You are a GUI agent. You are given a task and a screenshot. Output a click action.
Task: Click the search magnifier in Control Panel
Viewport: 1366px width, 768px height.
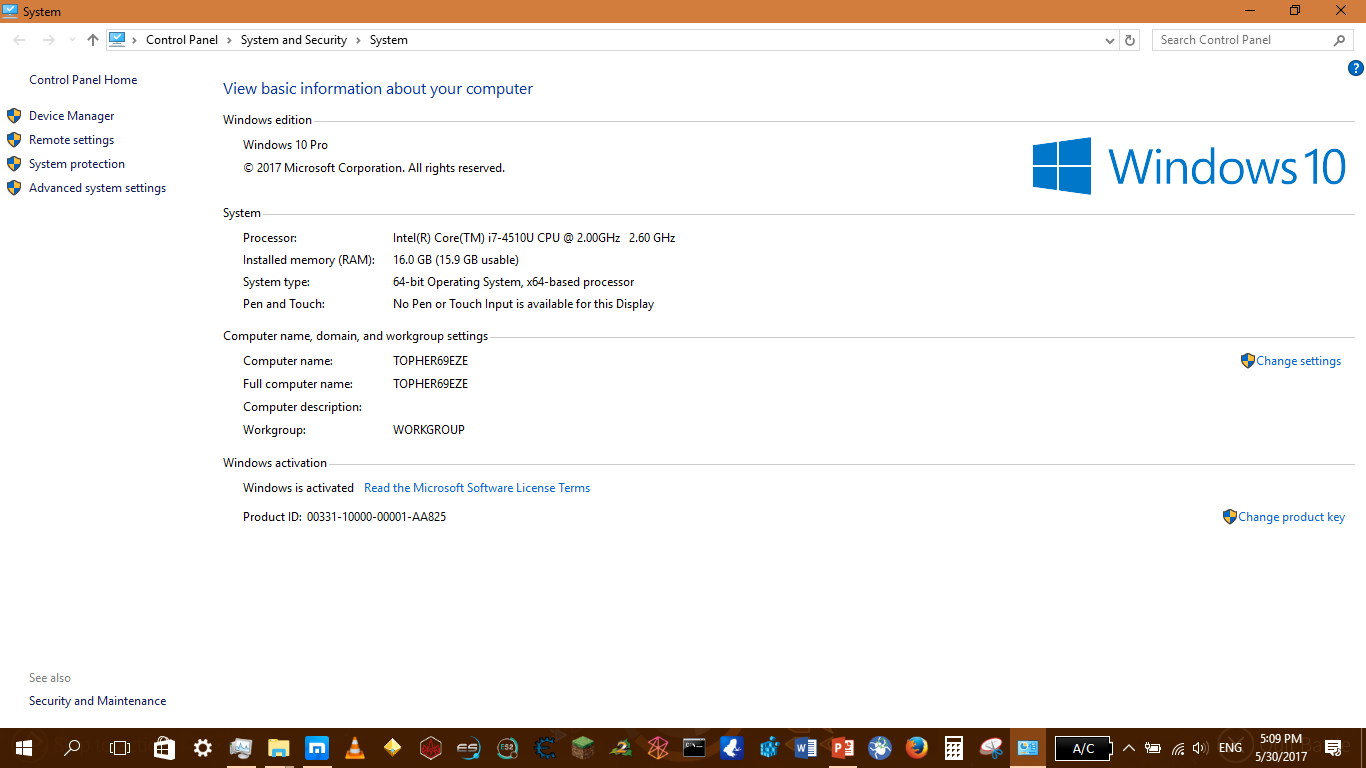click(x=1340, y=40)
